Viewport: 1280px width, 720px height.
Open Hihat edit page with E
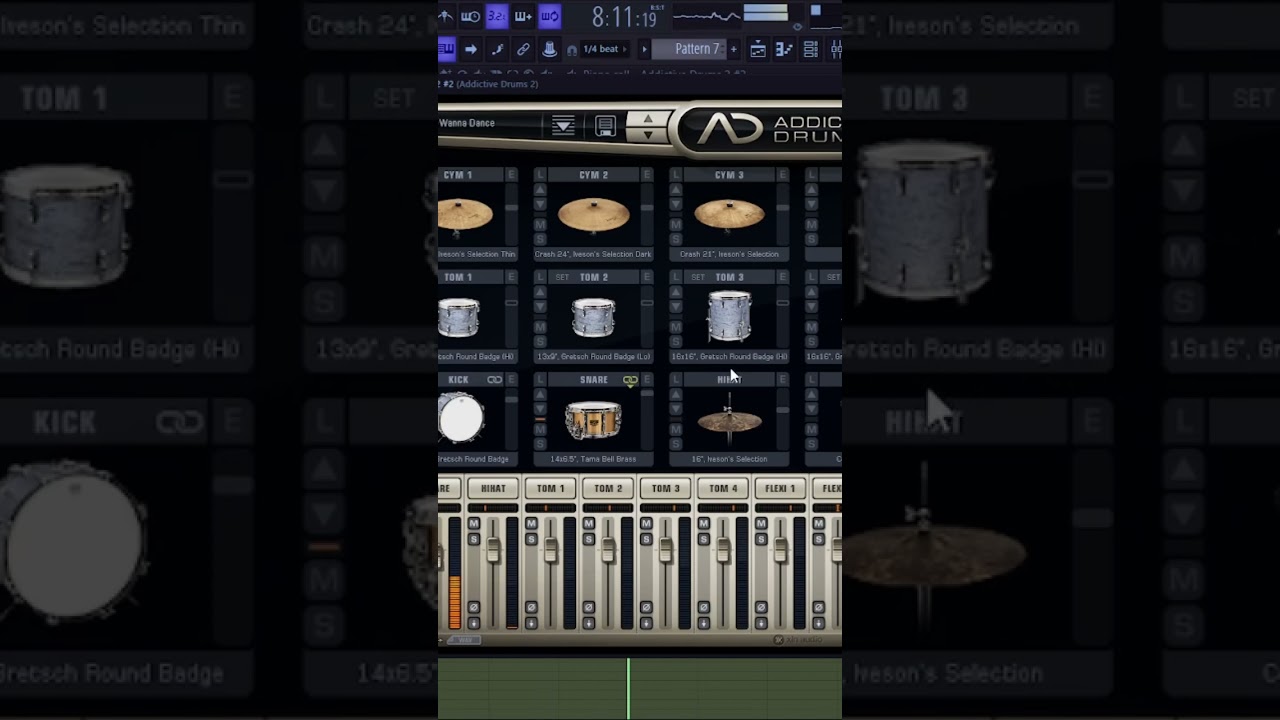(783, 380)
